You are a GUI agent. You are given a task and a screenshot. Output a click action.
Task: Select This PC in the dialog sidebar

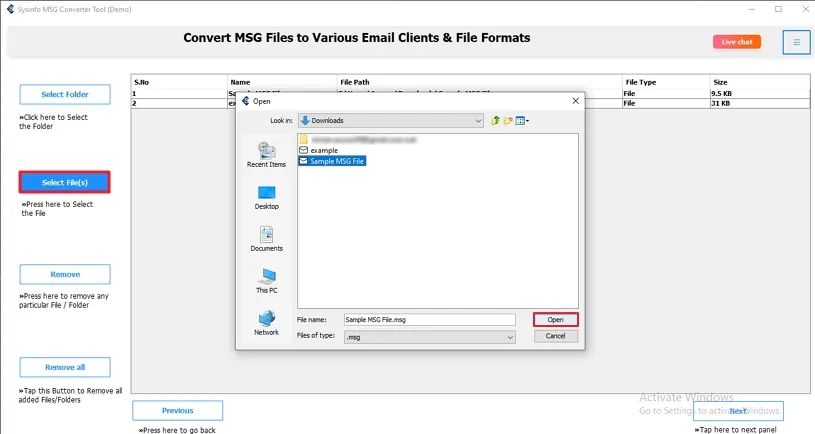[x=266, y=281]
